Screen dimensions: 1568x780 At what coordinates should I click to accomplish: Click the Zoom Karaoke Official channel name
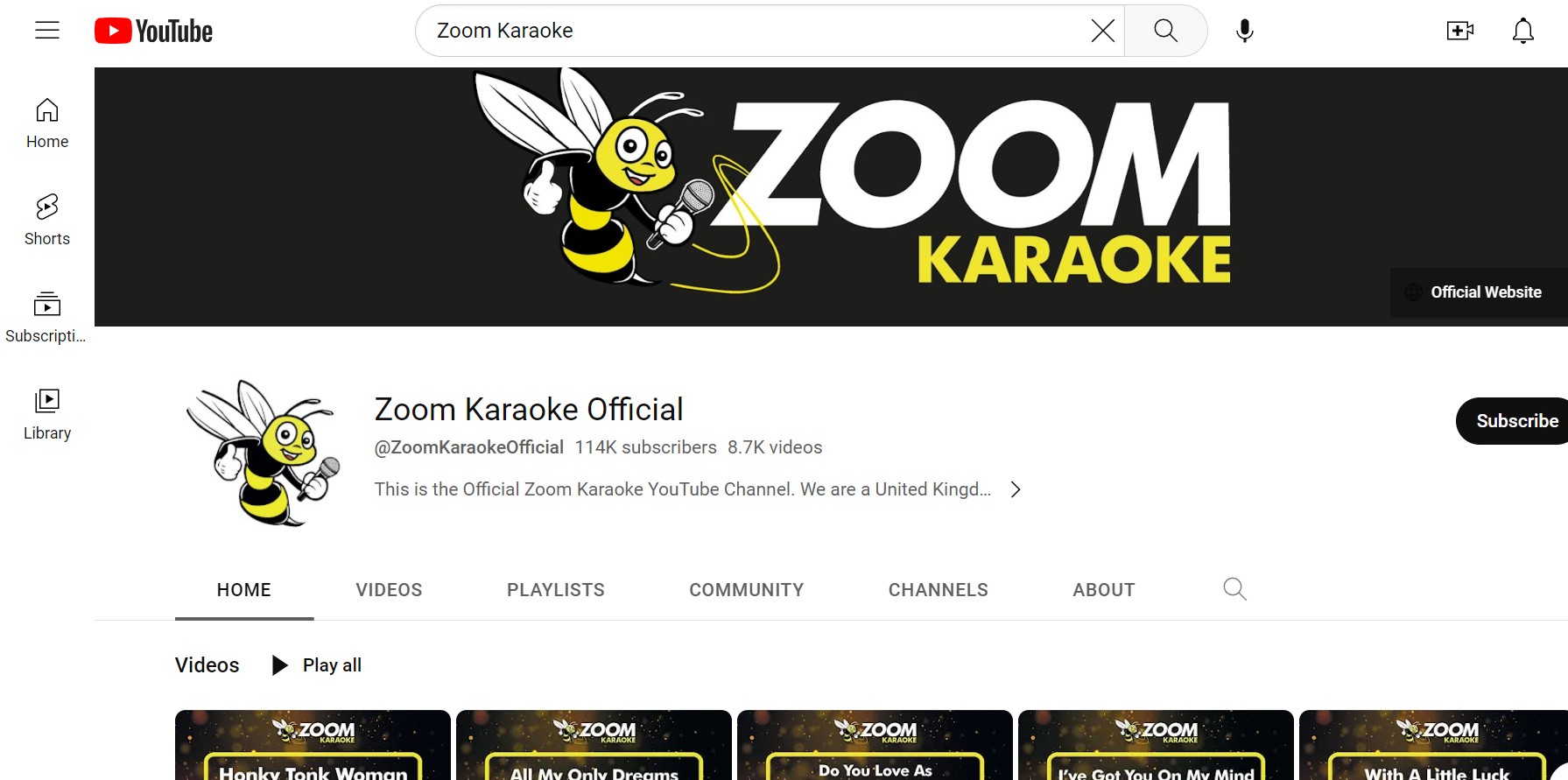click(x=529, y=409)
